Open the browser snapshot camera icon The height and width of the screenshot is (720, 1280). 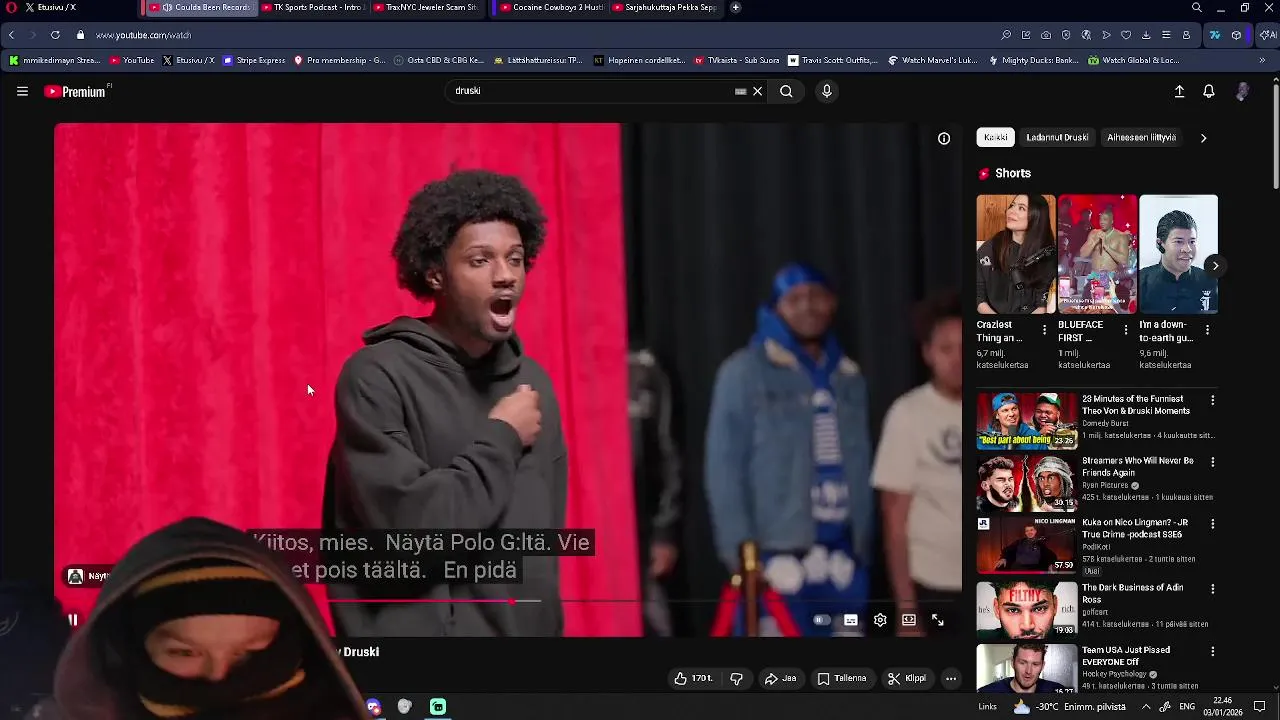click(x=1046, y=35)
